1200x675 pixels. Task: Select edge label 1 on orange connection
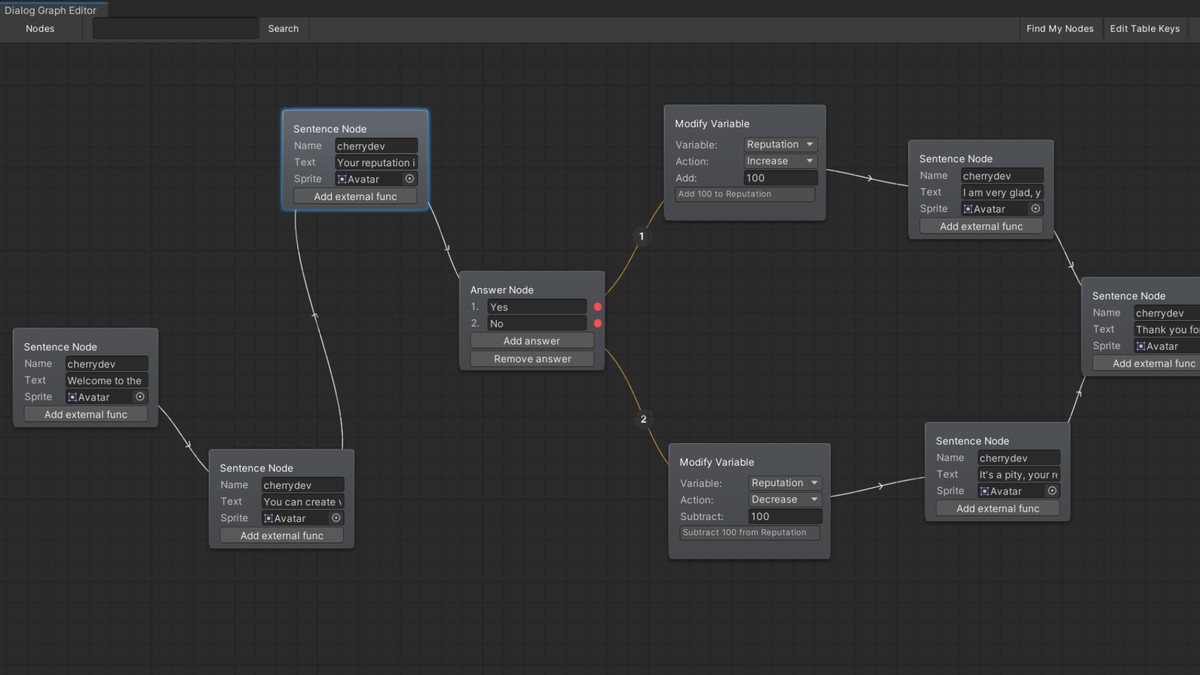tap(642, 237)
